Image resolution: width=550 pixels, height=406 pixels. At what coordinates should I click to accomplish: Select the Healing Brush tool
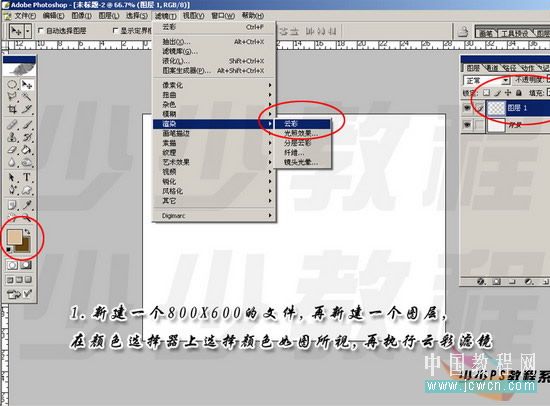pyautogui.click(x=12, y=124)
